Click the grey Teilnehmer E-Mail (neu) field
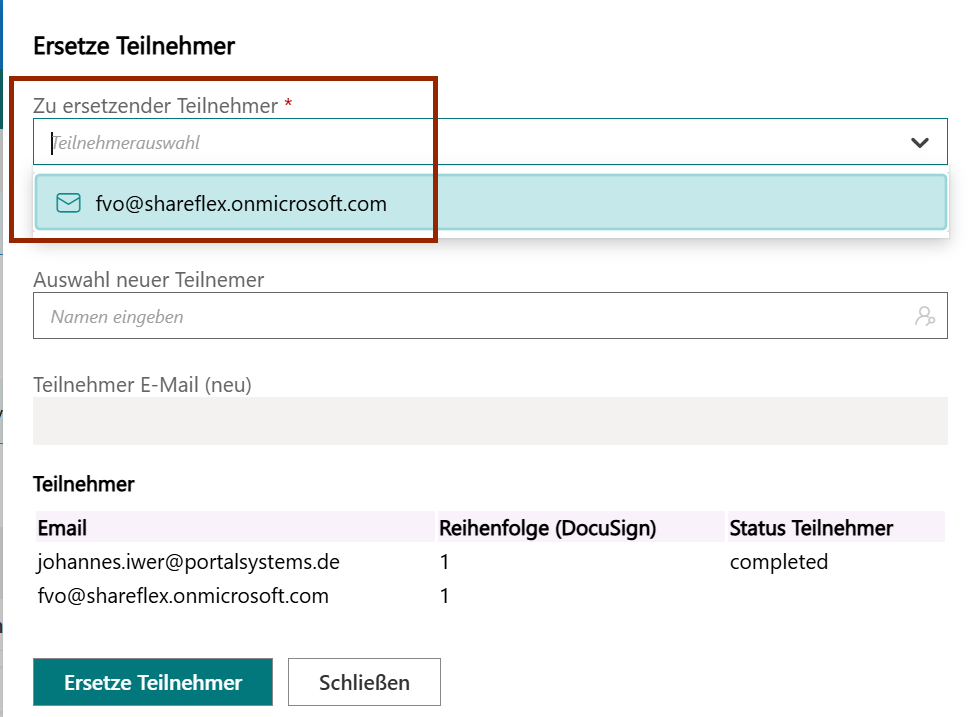971x717 pixels. (x=490, y=421)
